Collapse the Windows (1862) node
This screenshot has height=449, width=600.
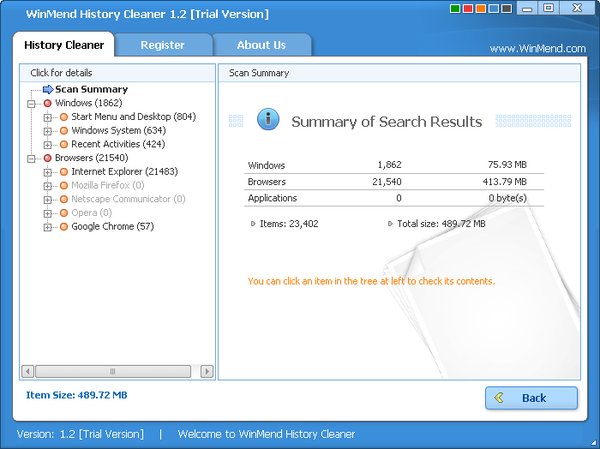31,104
